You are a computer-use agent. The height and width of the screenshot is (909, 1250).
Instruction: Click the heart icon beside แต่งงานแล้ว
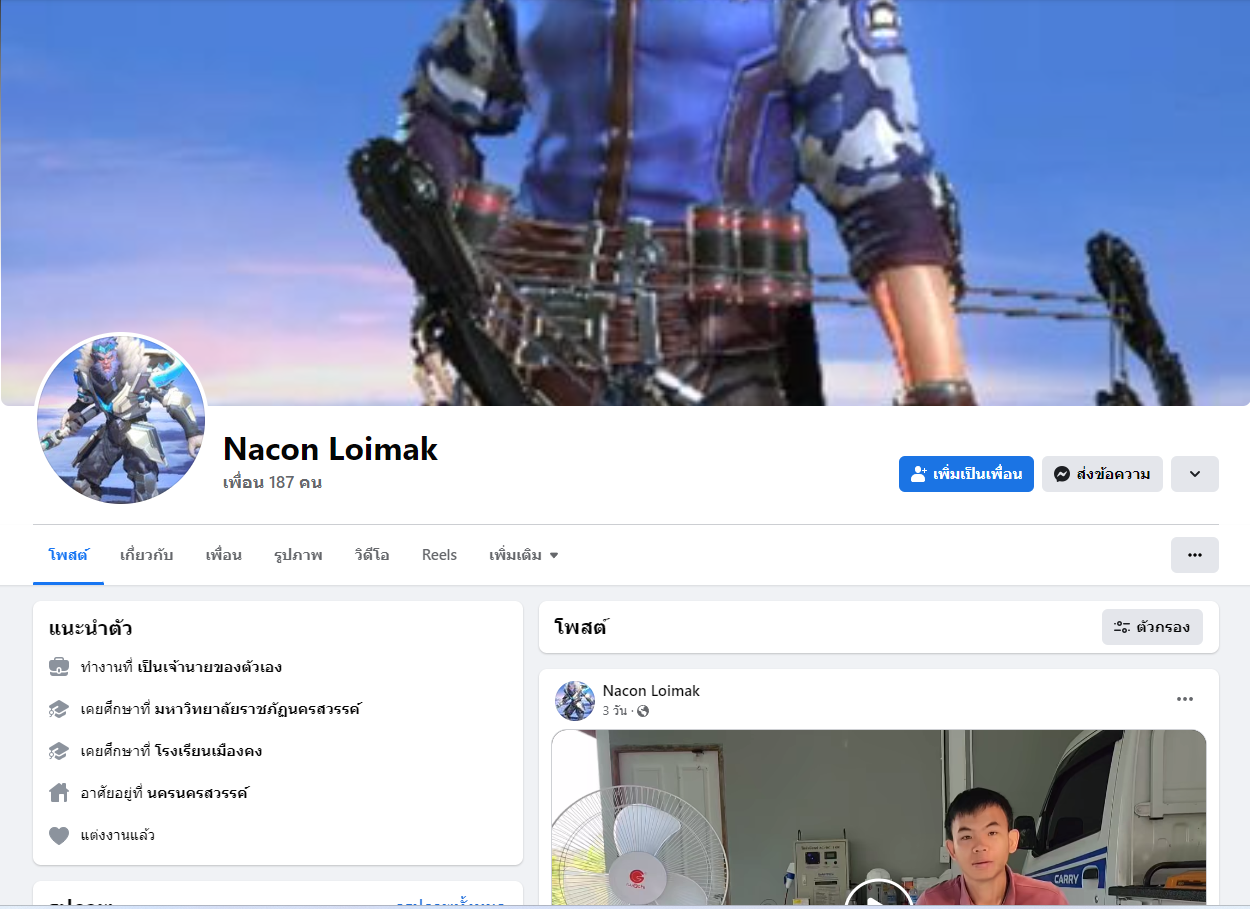tap(59, 835)
